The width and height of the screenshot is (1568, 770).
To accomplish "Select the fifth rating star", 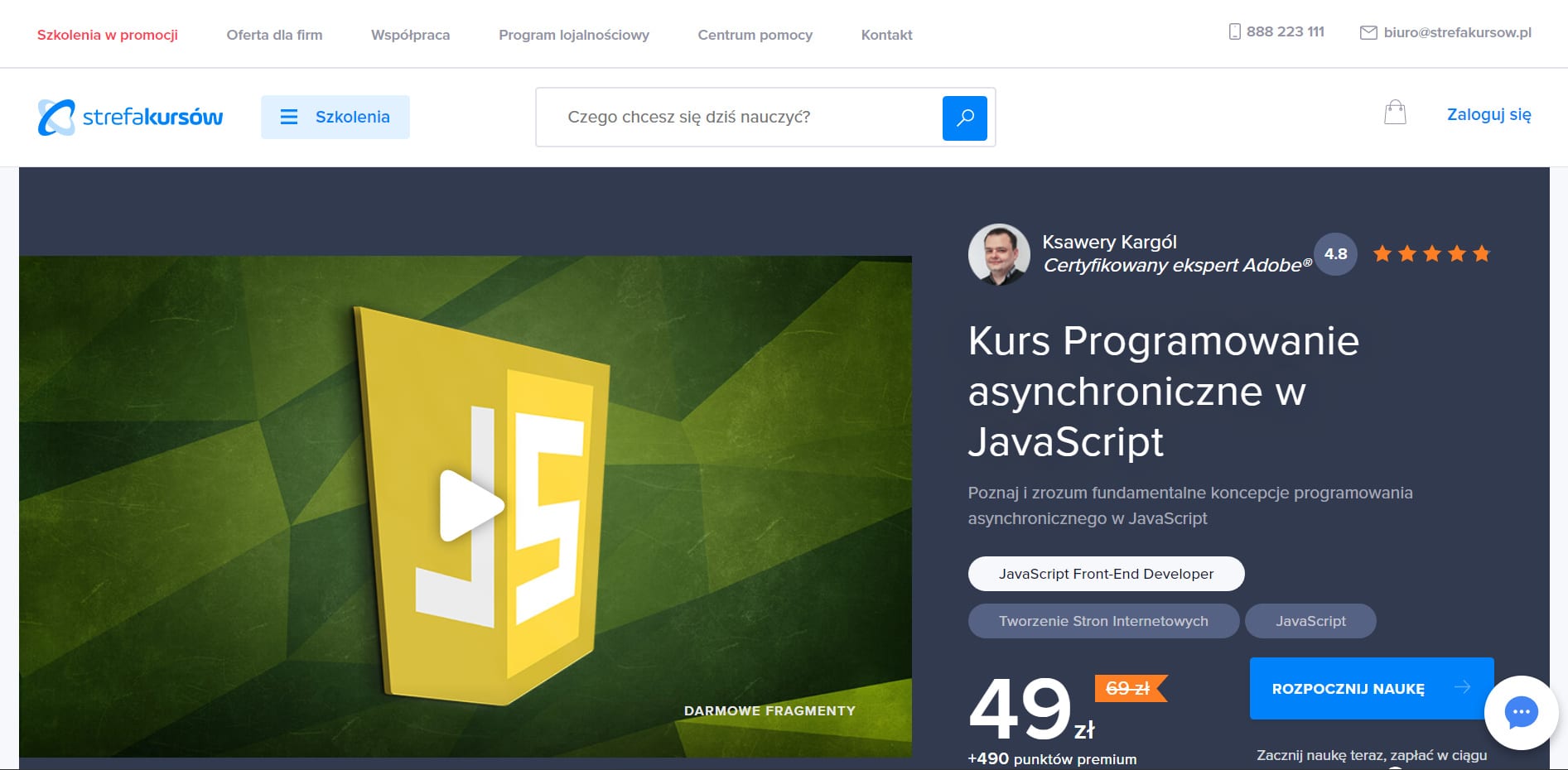I will pyautogui.click(x=1482, y=253).
